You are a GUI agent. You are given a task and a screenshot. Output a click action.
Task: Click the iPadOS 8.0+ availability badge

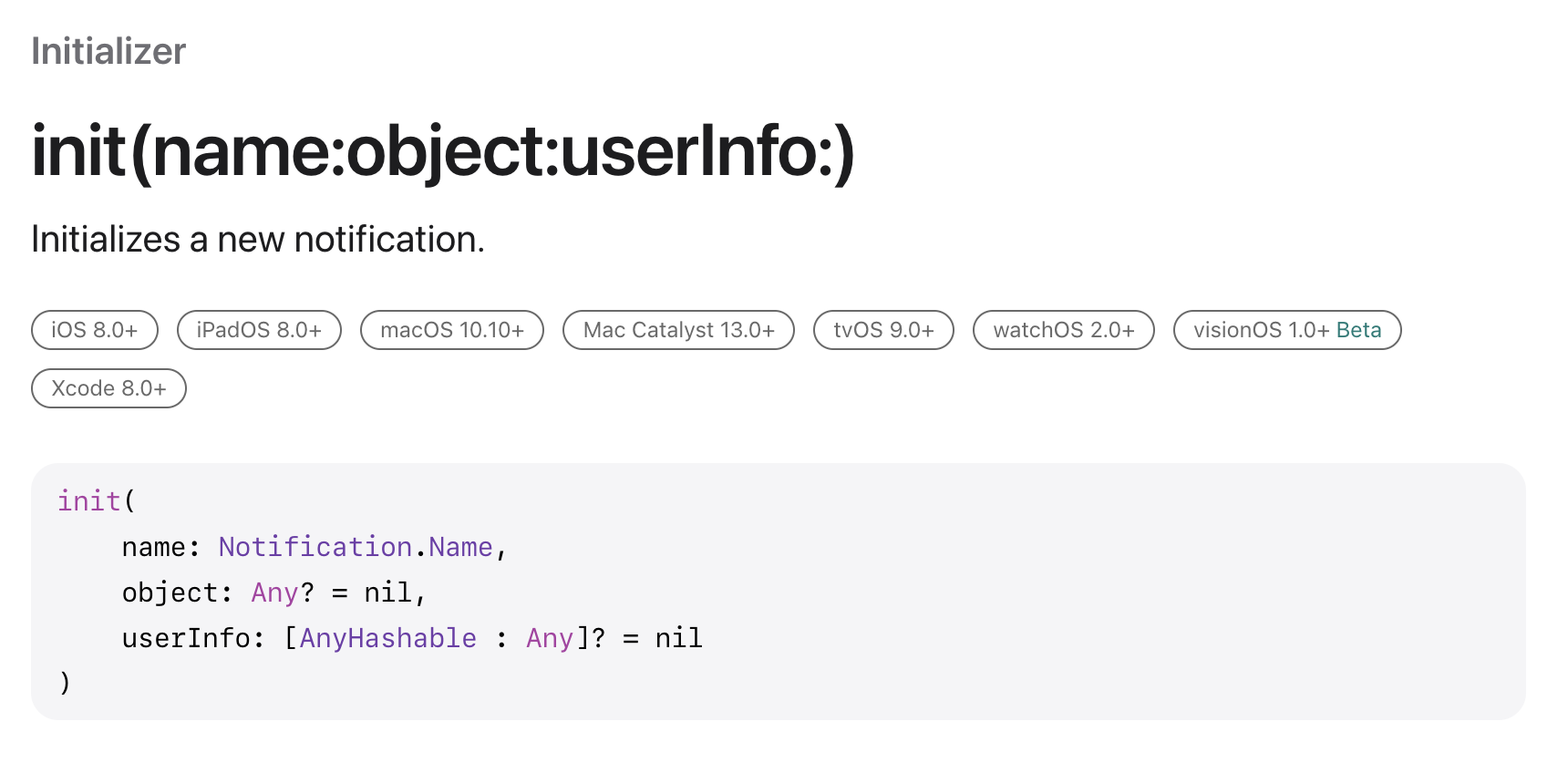click(259, 330)
